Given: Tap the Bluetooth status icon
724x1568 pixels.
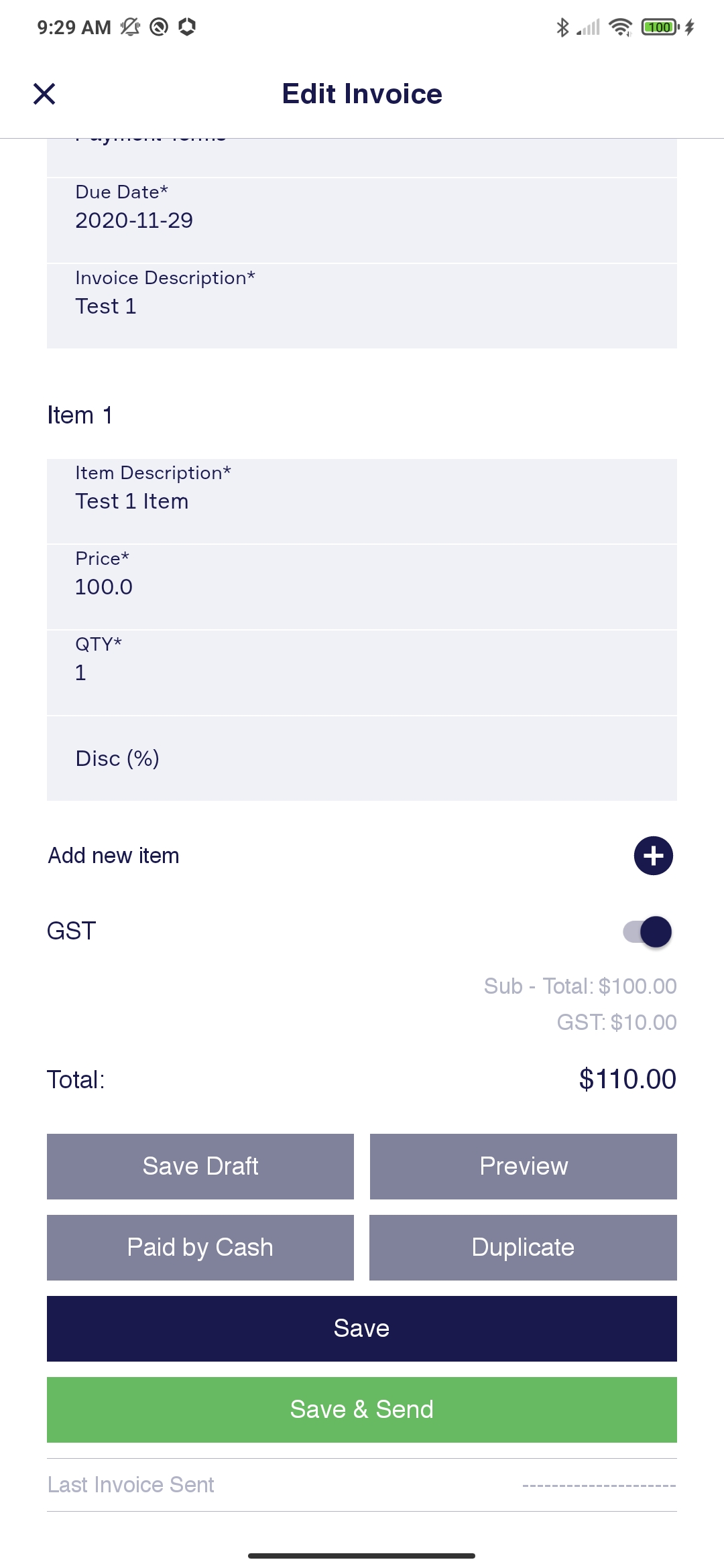Looking at the screenshot, I should click(562, 27).
